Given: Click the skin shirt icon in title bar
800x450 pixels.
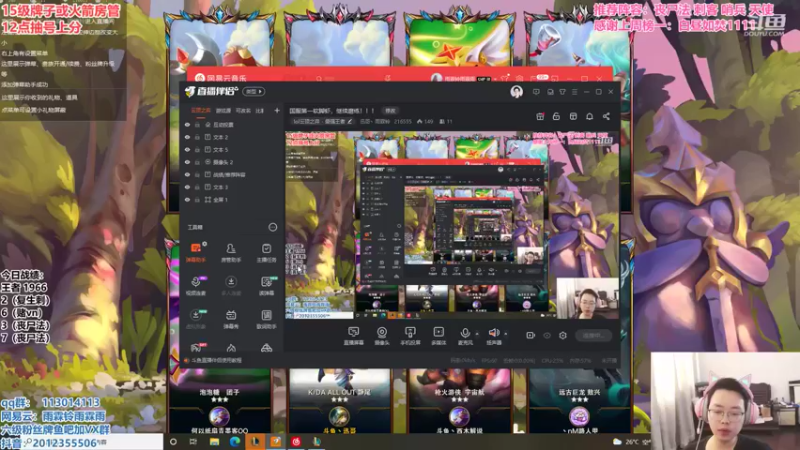Looking at the screenshot, I should tap(562, 92).
